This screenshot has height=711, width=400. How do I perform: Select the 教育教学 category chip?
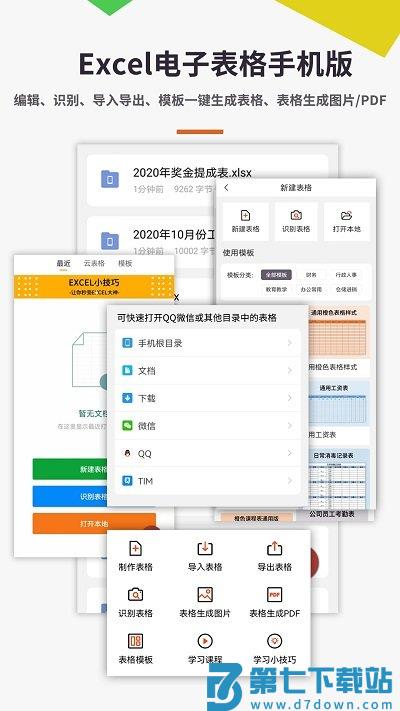click(276, 289)
